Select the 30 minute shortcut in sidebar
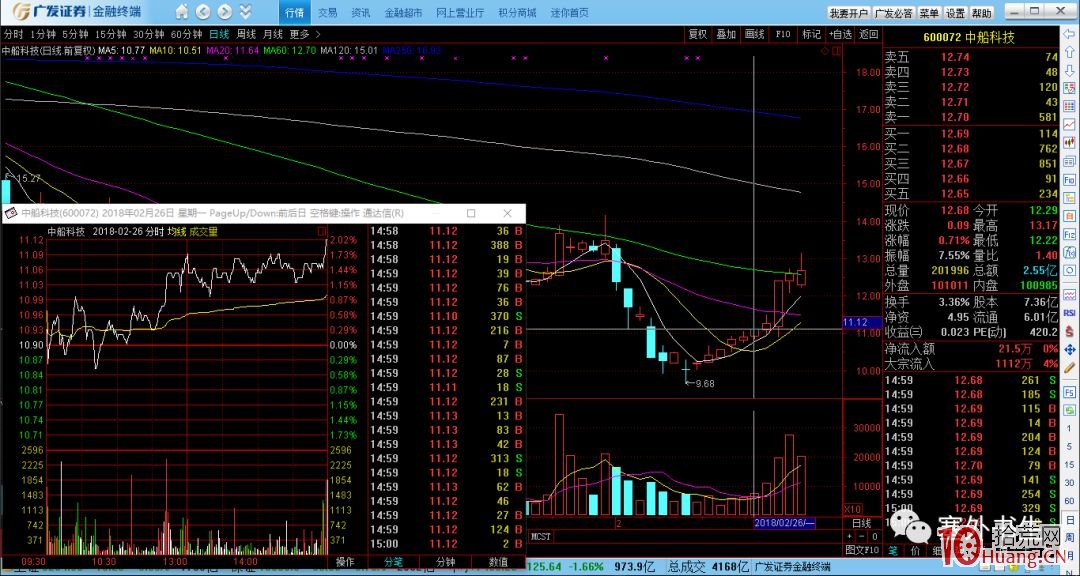1080x576 pixels. [1070, 482]
